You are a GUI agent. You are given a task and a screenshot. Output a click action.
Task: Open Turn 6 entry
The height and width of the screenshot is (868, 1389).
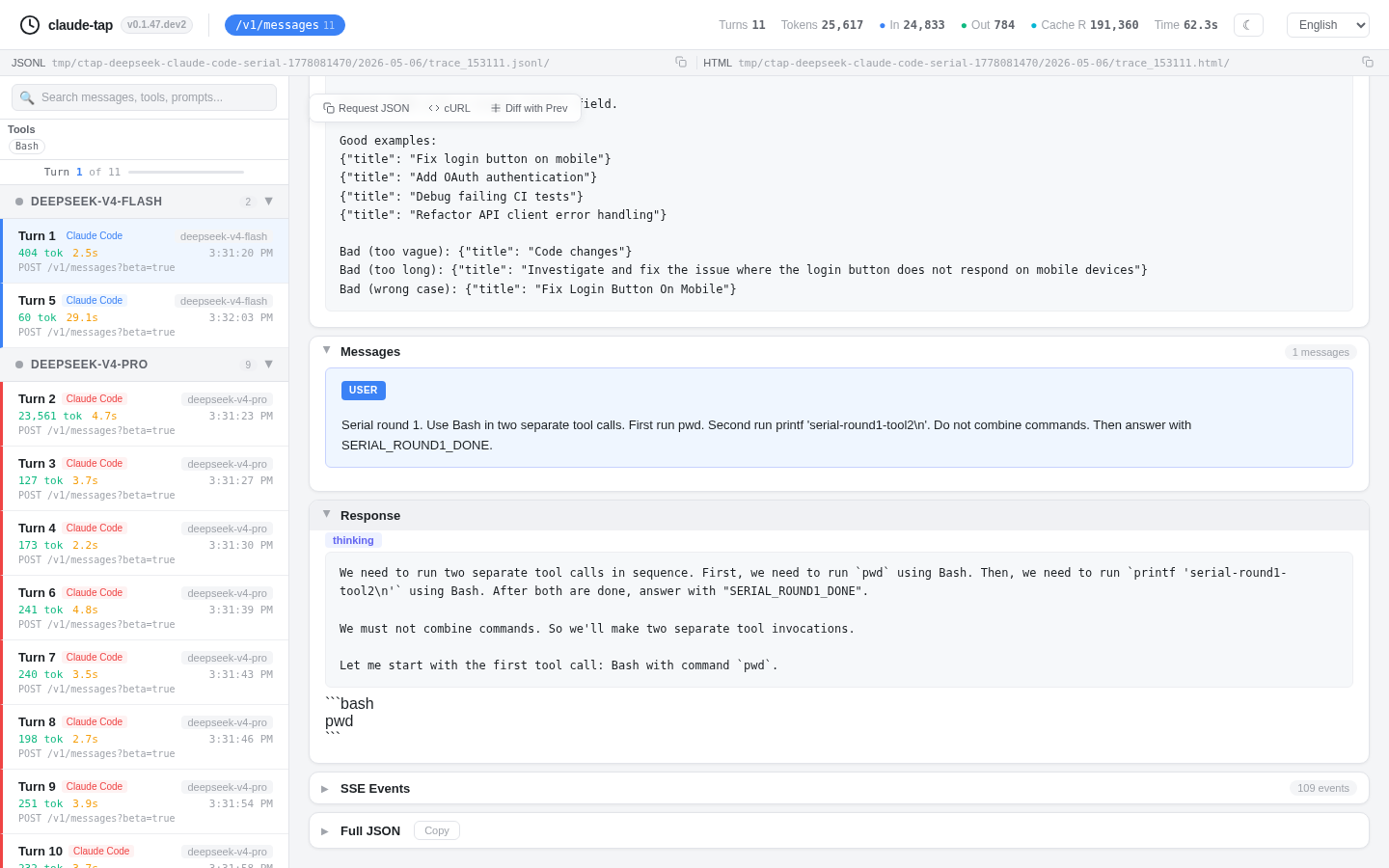(145, 608)
